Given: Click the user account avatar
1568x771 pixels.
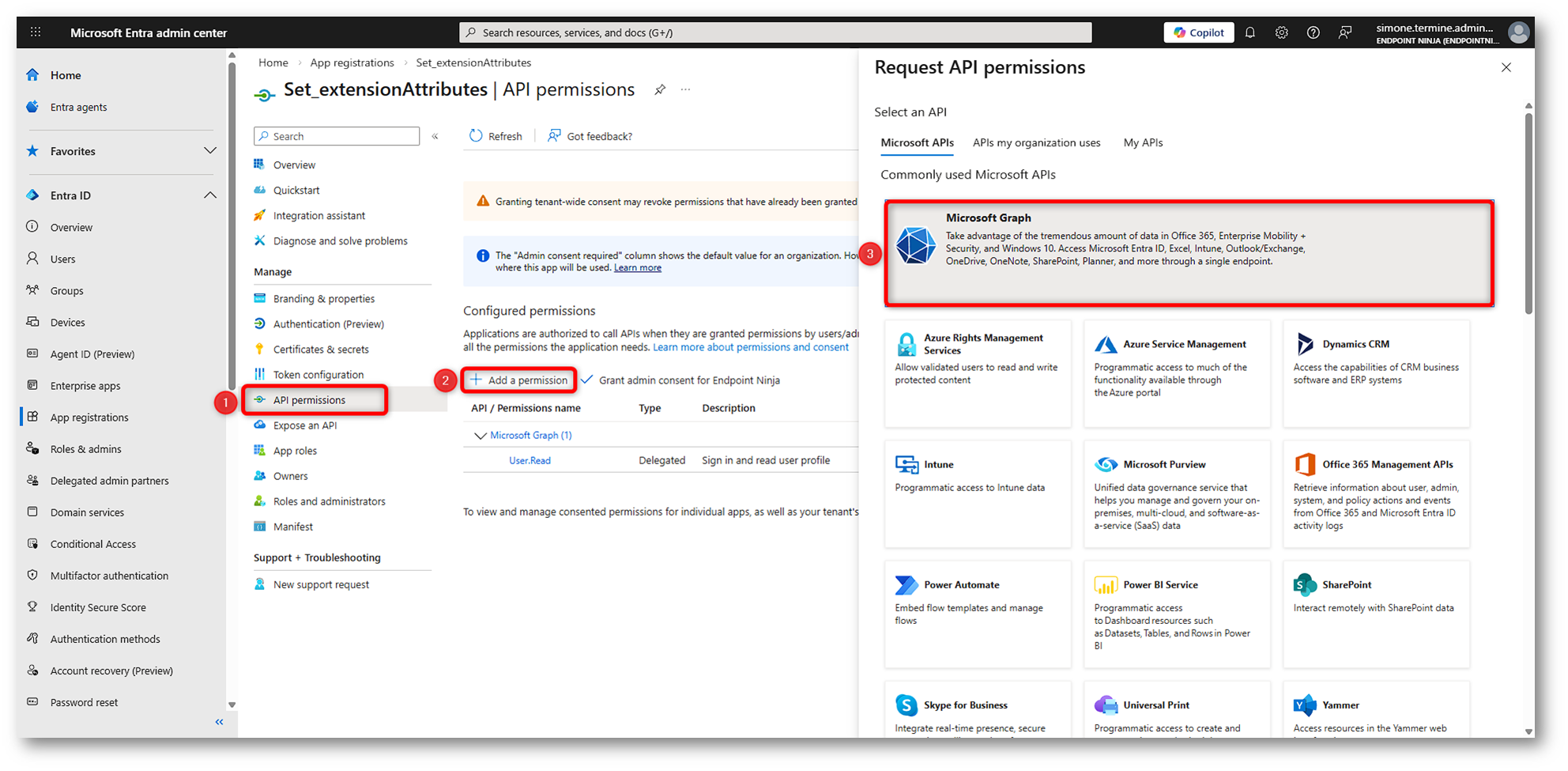Looking at the screenshot, I should click(x=1518, y=32).
